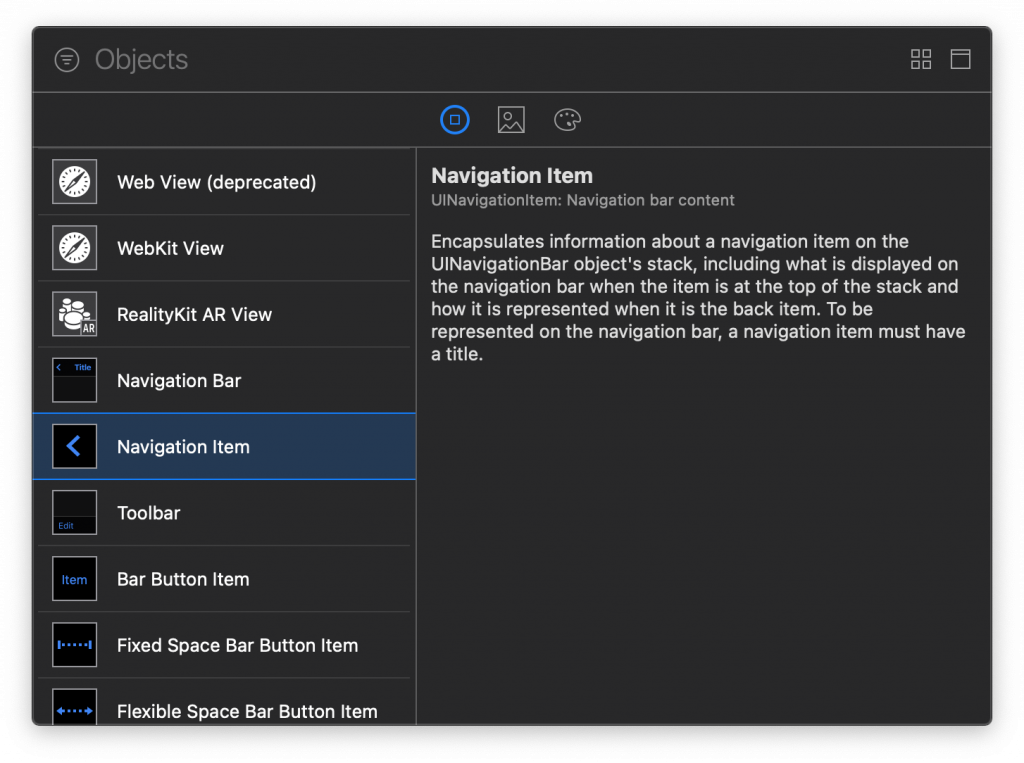Open the Color palette library tab
Screen dimensions: 1024x763
(567, 121)
